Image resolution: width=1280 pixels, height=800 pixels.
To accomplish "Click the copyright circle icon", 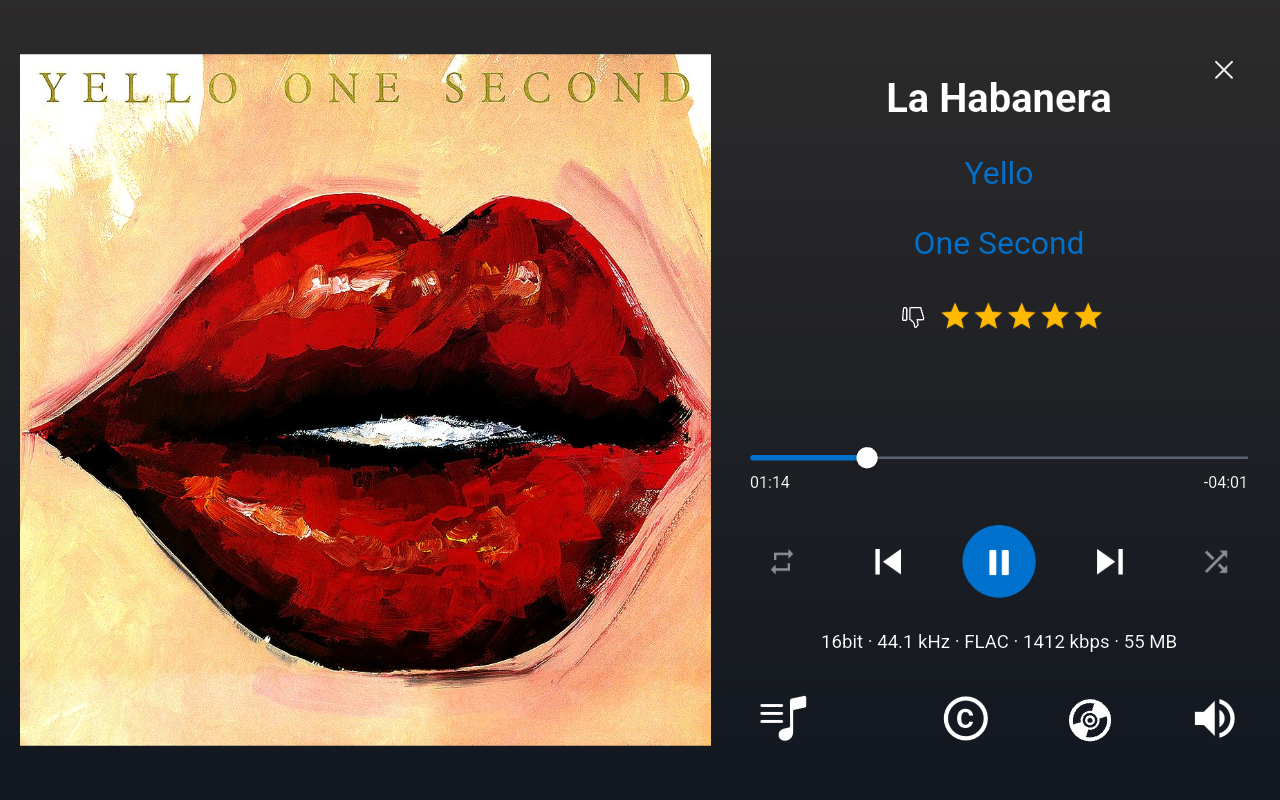I will (966, 718).
